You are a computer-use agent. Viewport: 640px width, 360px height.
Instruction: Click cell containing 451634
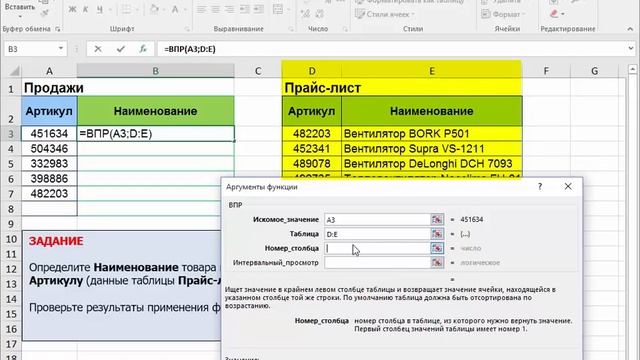pyautogui.click(x=49, y=134)
